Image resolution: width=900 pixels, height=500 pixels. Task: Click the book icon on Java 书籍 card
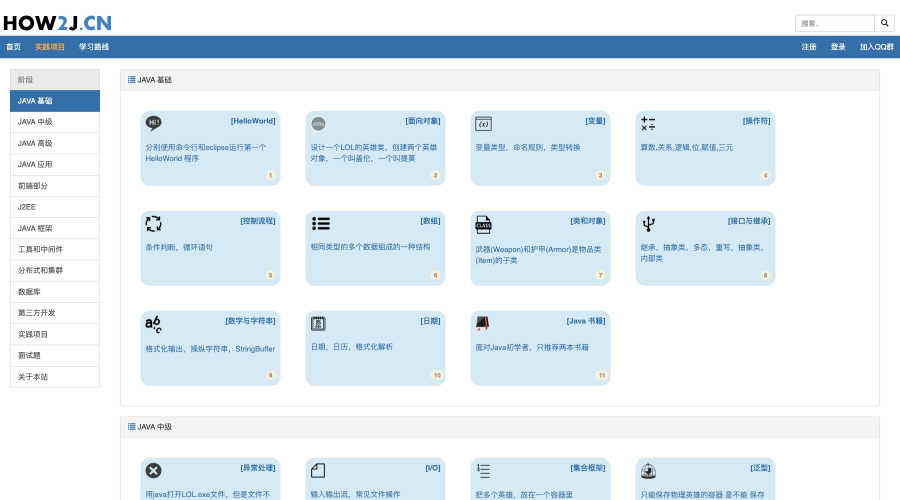(x=483, y=323)
